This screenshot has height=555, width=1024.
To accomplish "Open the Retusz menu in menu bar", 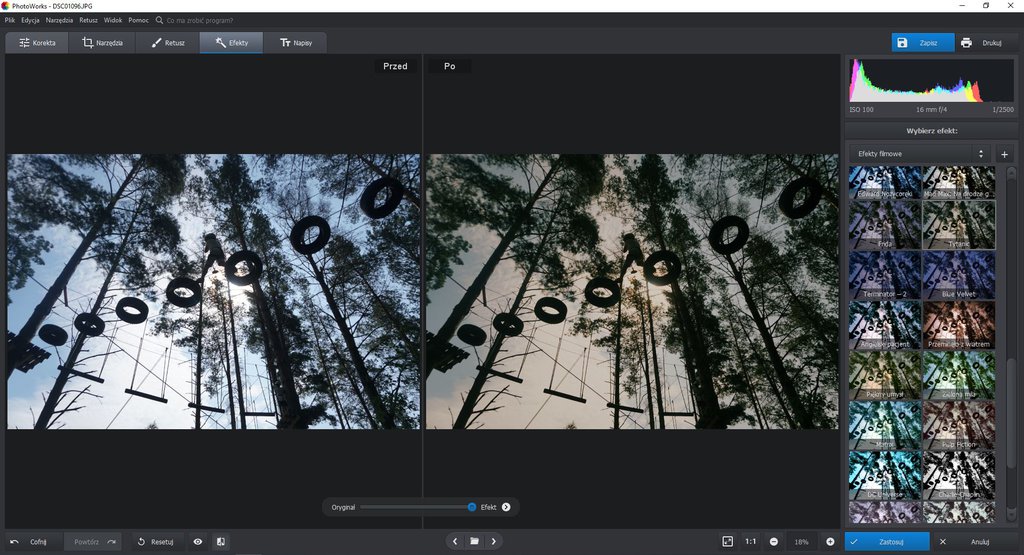I will pyautogui.click(x=88, y=20).
